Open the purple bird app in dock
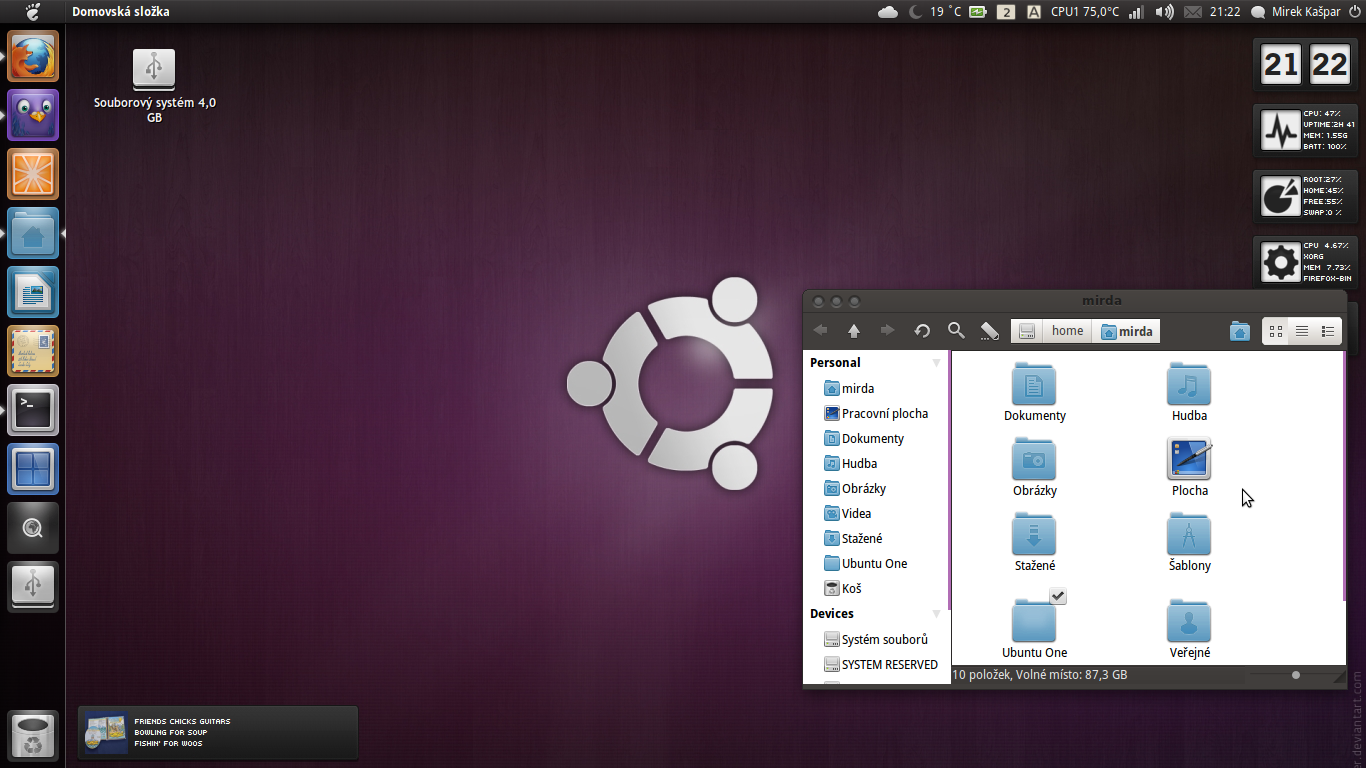1366x768 pixels. coord(33,115)
